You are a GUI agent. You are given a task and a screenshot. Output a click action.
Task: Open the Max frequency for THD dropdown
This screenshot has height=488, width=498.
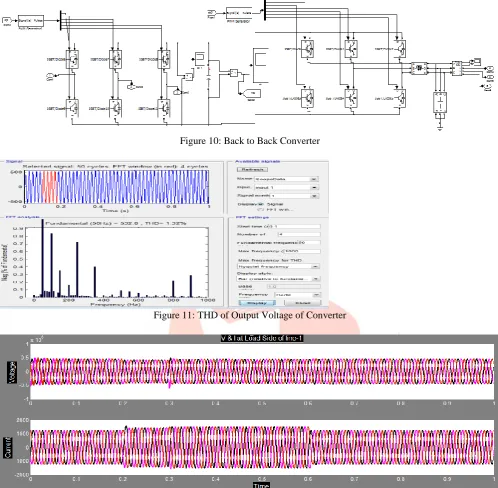[278, 267]
